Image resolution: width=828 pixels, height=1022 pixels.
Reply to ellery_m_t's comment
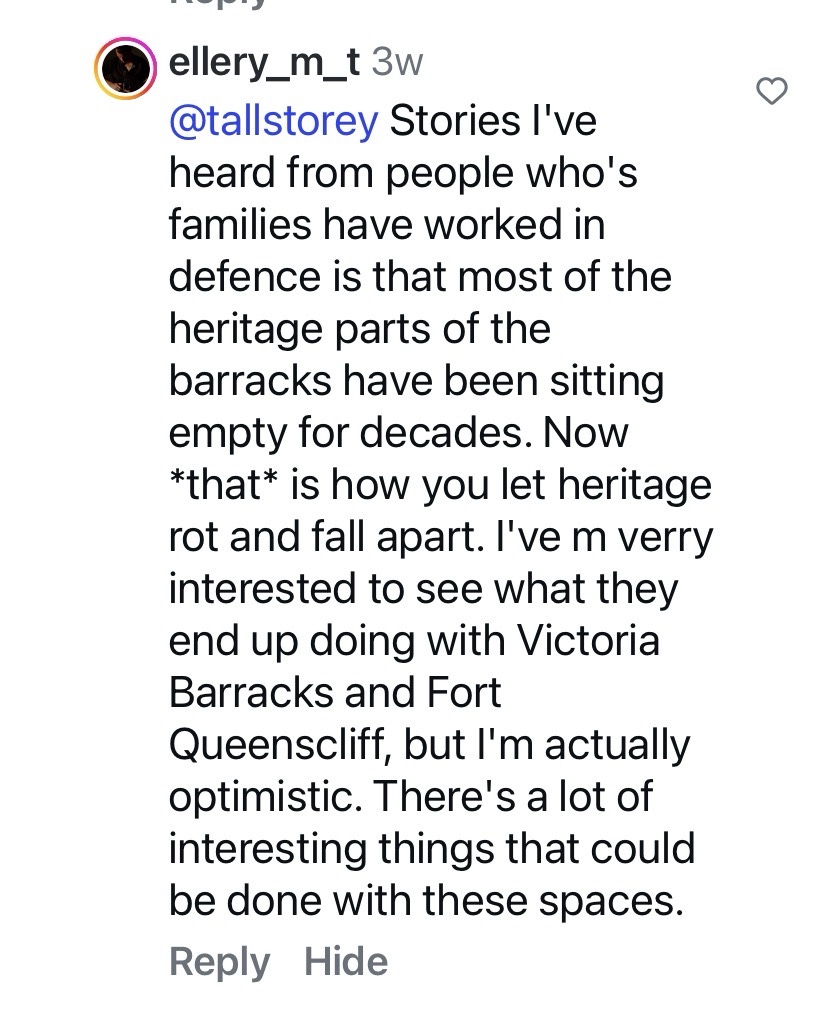[x=220, y=962]
